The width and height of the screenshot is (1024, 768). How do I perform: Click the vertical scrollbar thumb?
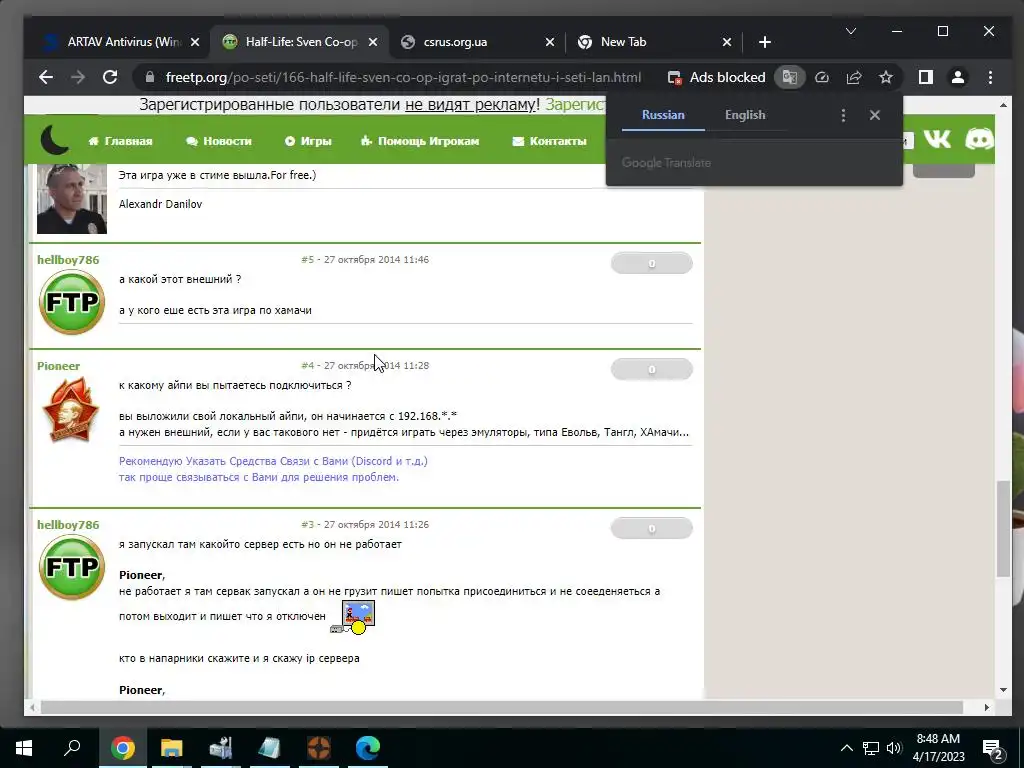coord(1003,529)
